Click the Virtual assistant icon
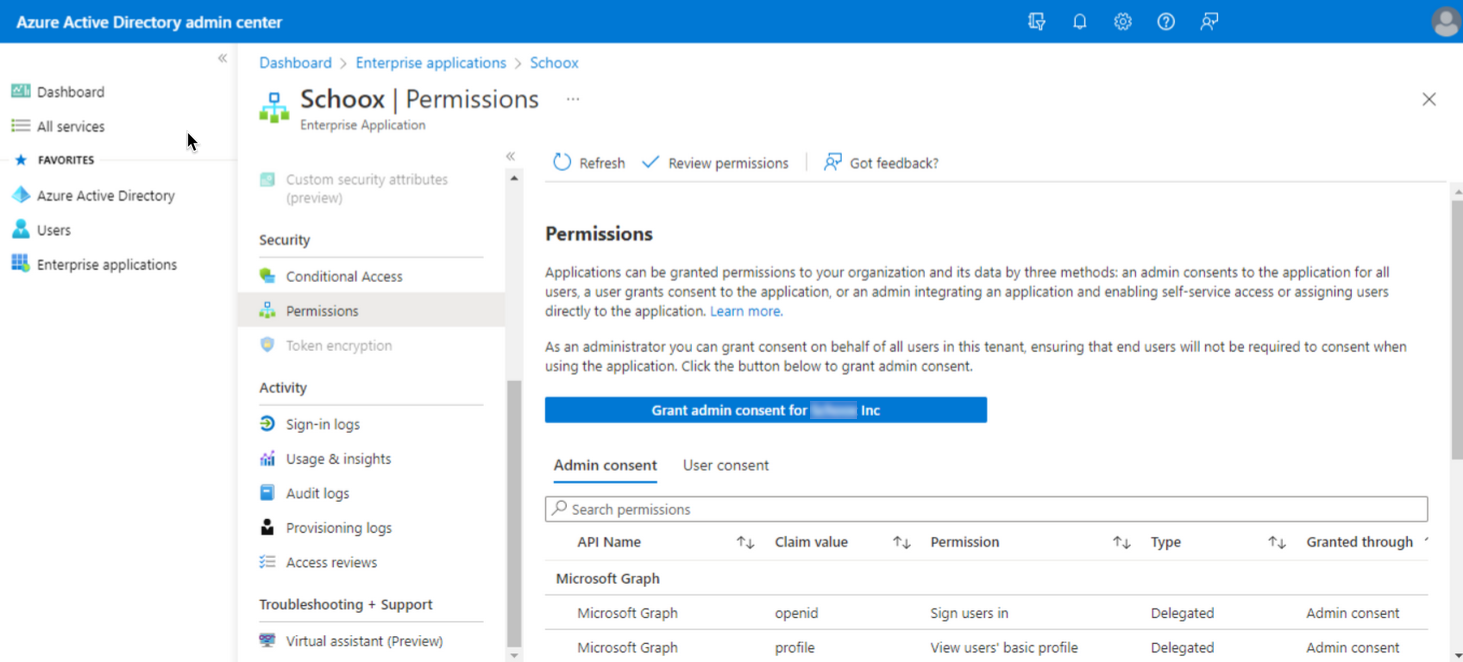 pyautogui.click(x=267, y=641)
